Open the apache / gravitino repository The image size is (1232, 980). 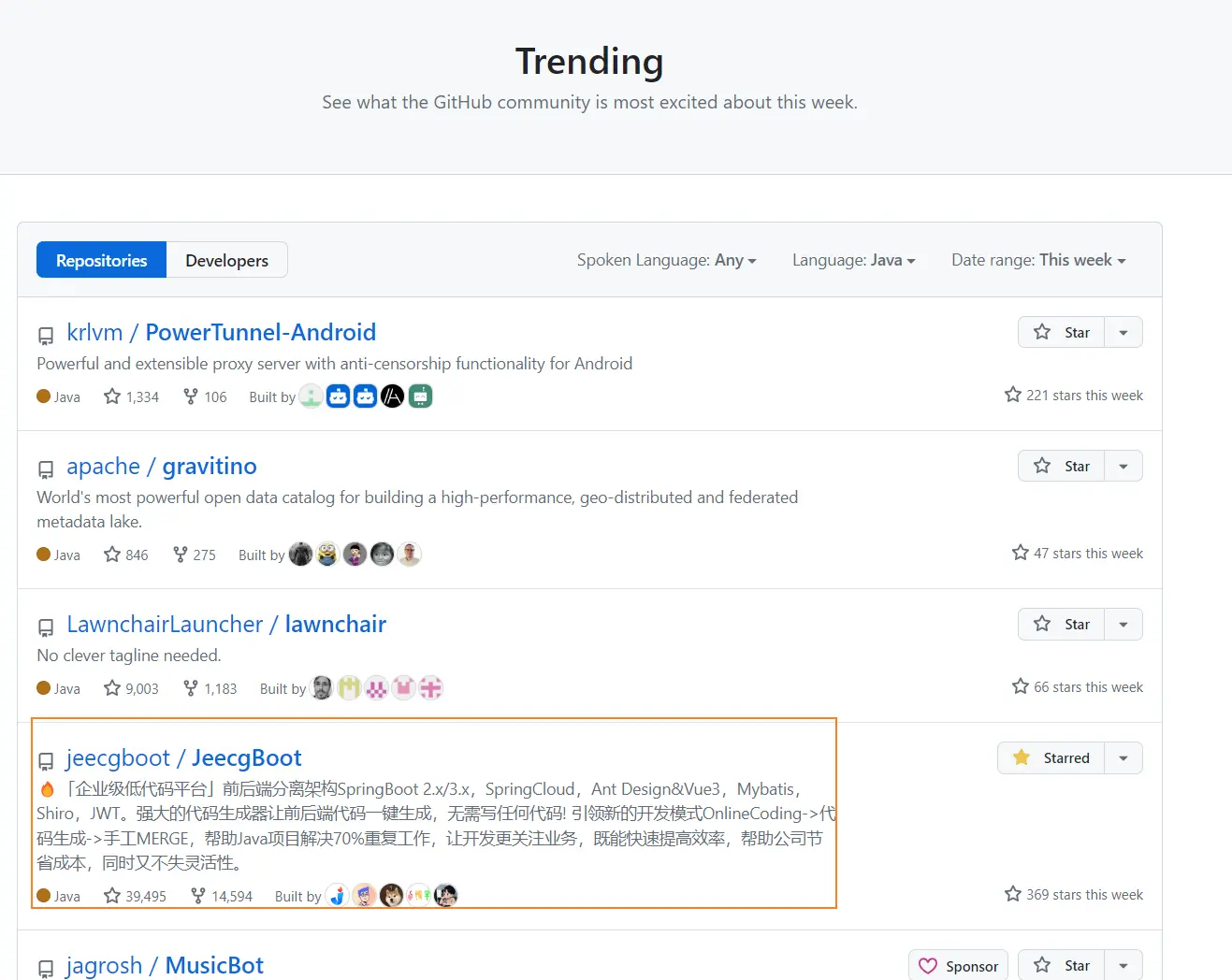161,466
